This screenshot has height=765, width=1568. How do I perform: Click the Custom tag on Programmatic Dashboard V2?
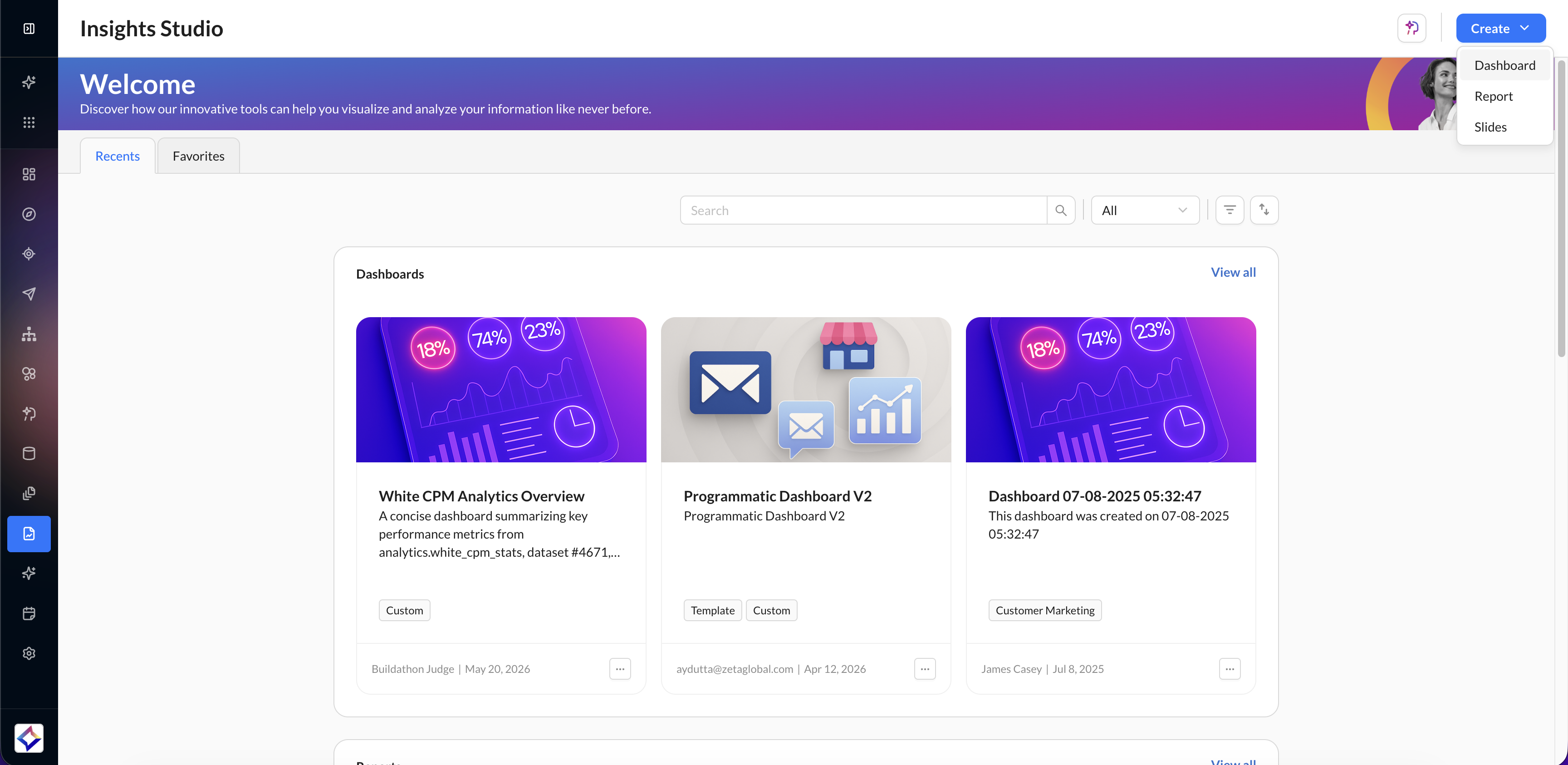click(771, 610)
